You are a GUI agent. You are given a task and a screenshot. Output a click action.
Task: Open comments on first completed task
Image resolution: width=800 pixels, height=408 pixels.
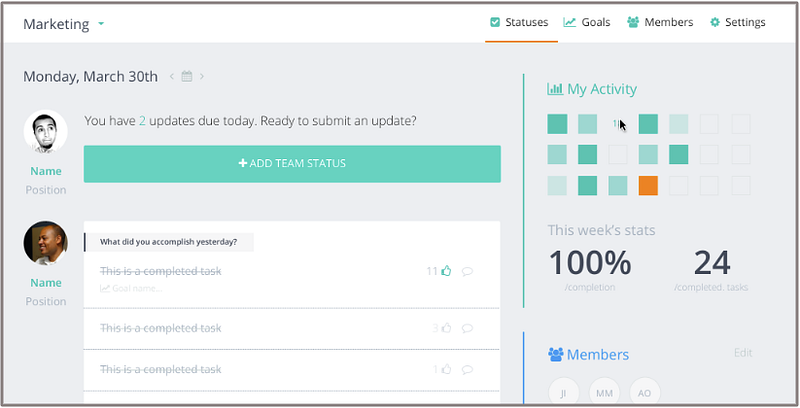(467, 271)
